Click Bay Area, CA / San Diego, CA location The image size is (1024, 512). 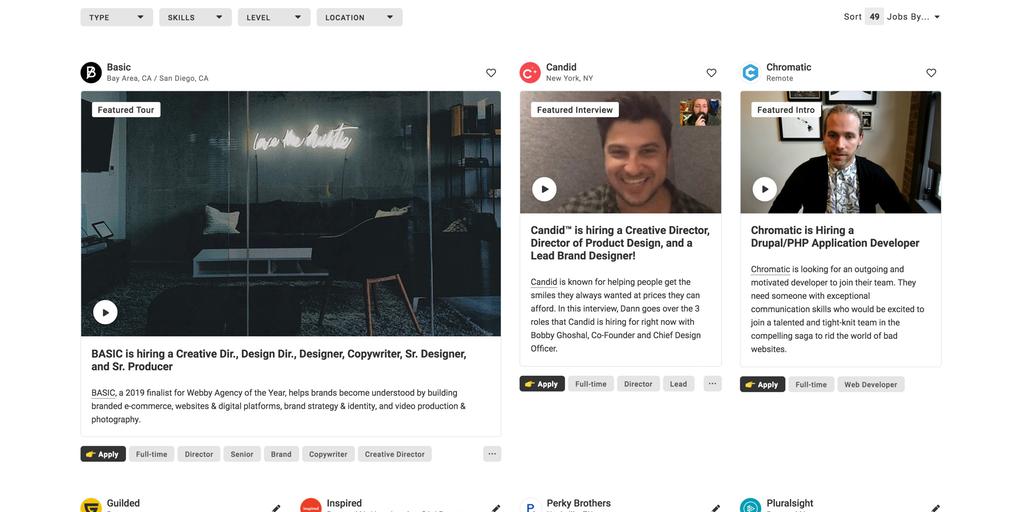tap(157, 78)
